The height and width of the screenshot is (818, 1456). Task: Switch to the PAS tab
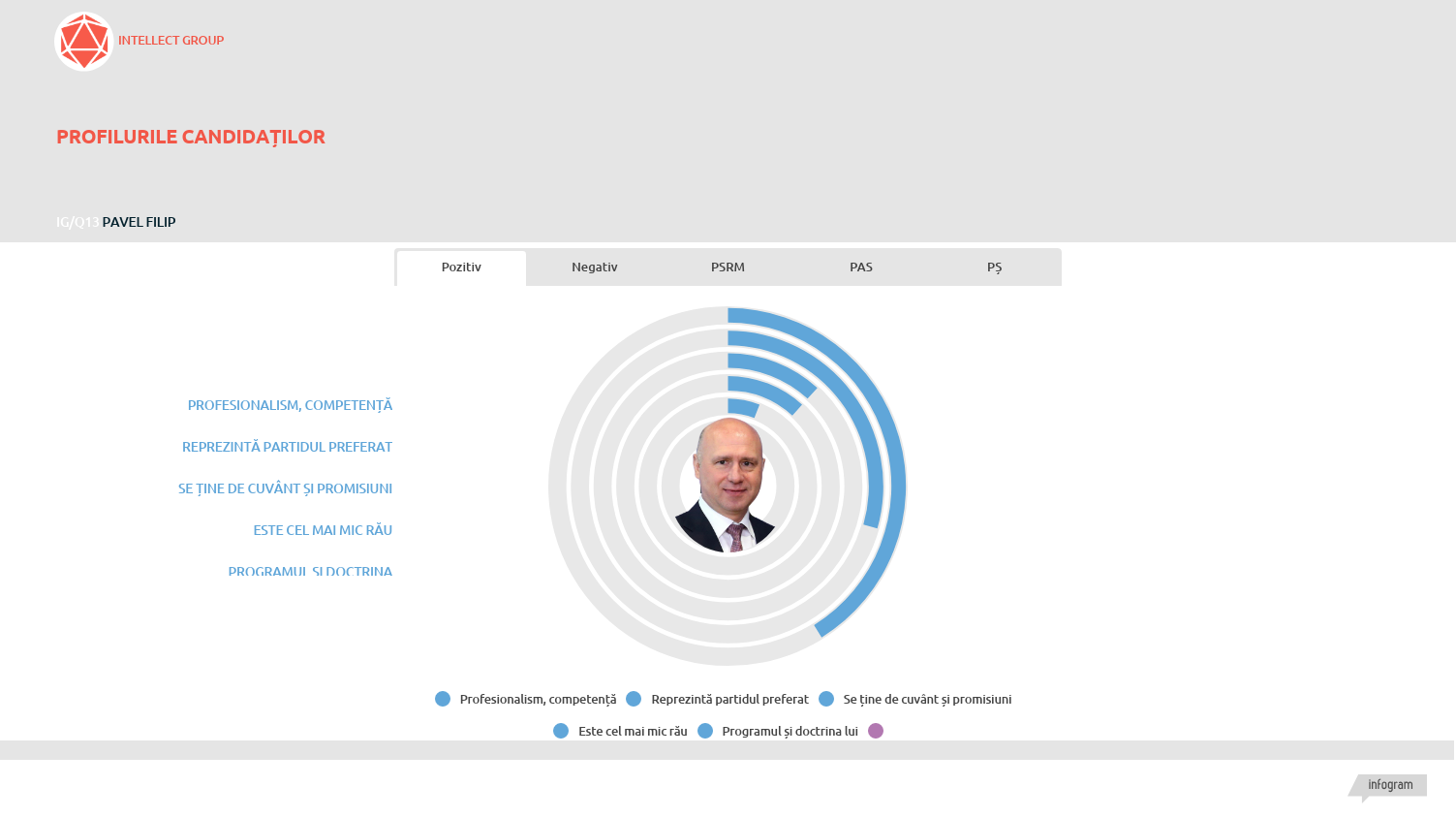coord(860,267)
